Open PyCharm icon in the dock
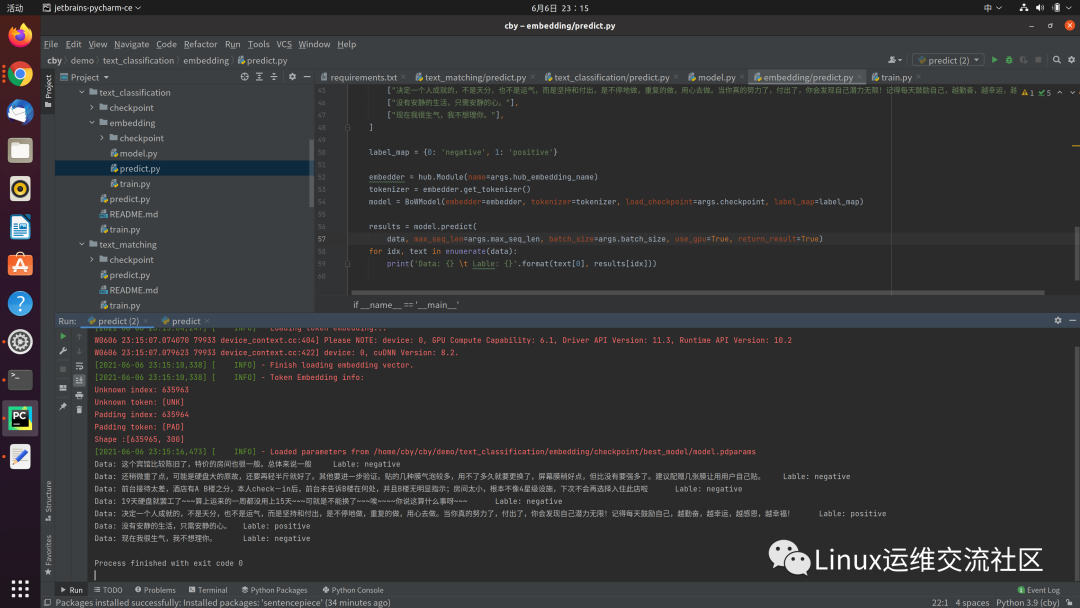The height and width of the screenshot is (608, 1080). (20, 418)
